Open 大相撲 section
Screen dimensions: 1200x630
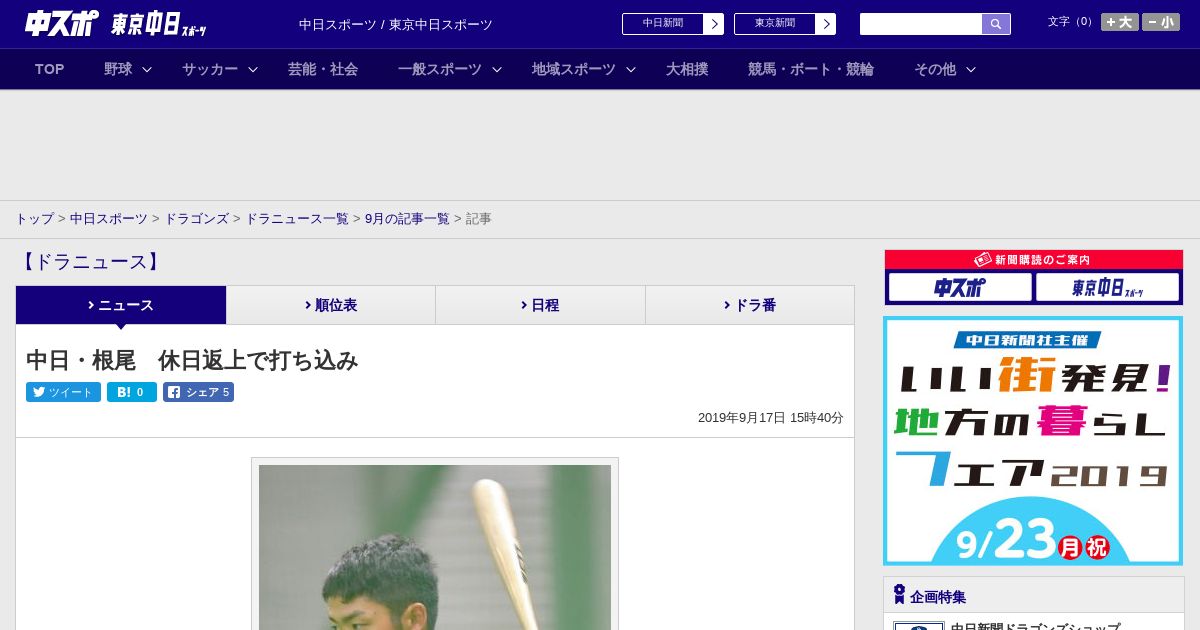[x=687, y=69]
